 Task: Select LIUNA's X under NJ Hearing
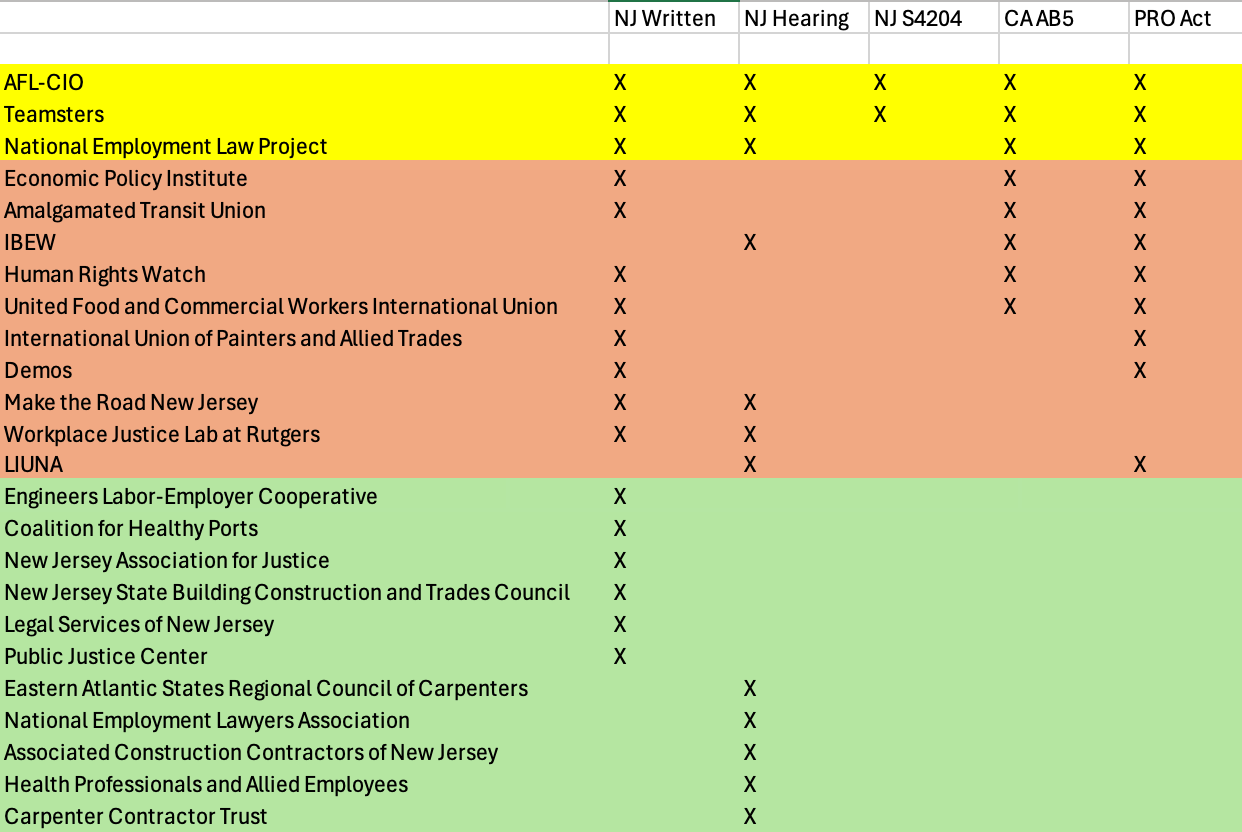coord(750,464)
